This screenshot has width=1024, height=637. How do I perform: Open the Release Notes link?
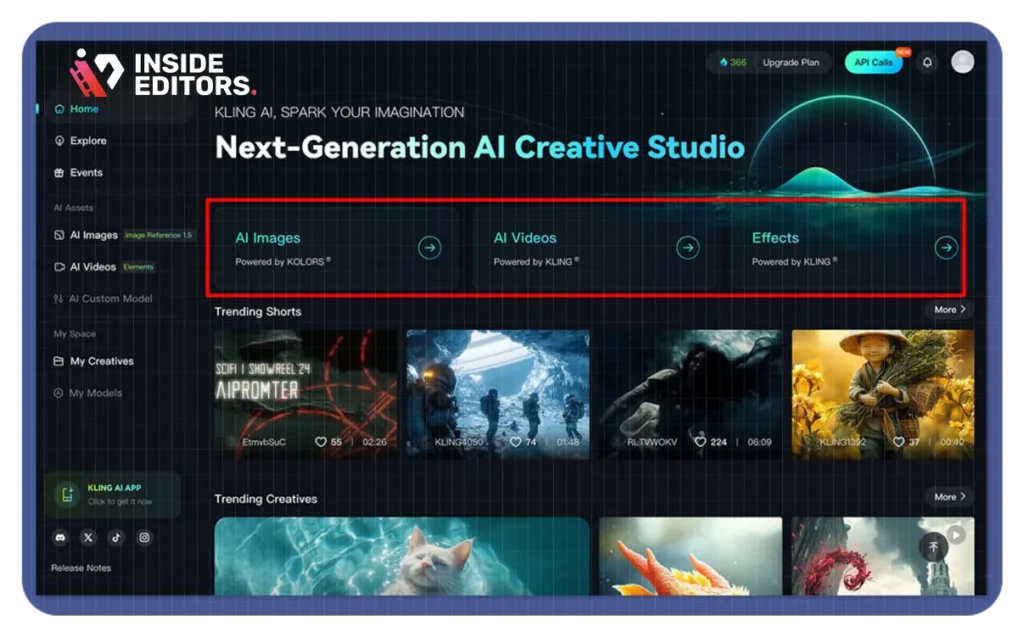pyautogui.click(x=81, y=568)
